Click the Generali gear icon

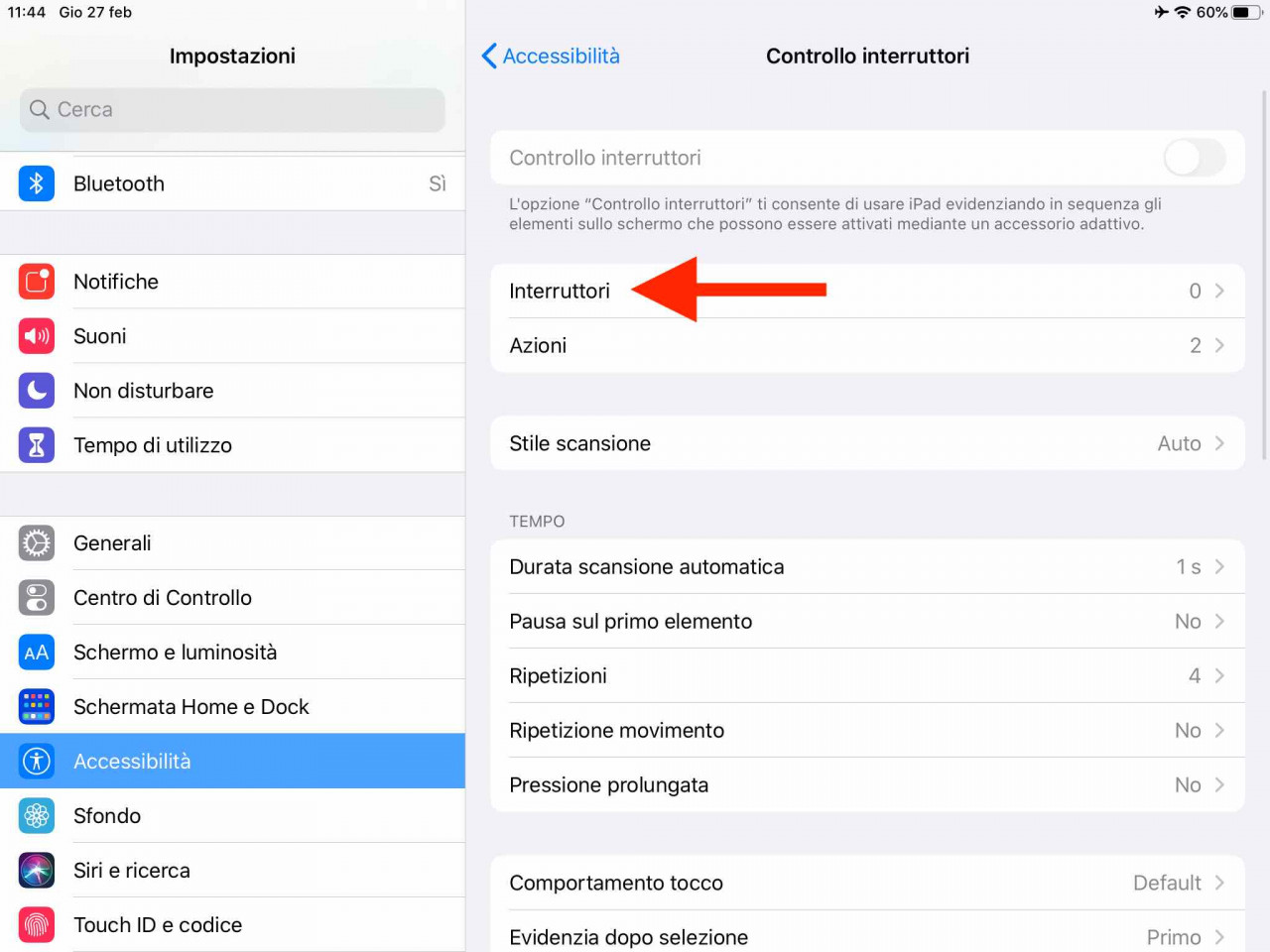tap(37, 543)
